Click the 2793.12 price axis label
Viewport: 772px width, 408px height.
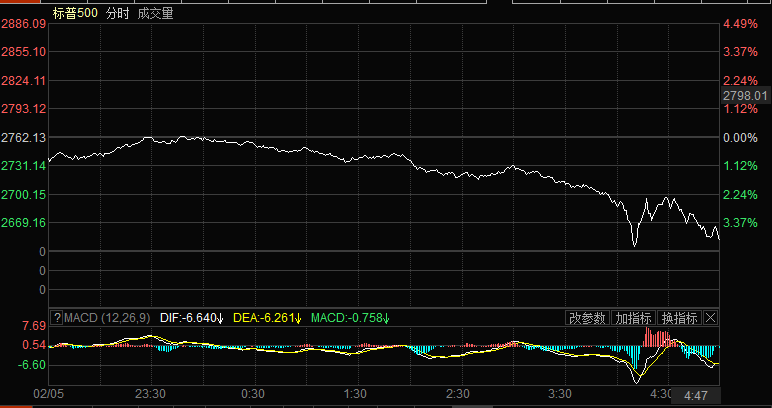tap(24, 108)
